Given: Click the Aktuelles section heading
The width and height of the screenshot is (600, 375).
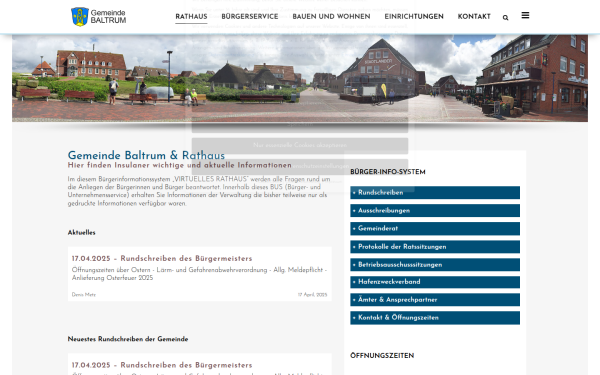Looking at the screenshot, I should 82,233.
